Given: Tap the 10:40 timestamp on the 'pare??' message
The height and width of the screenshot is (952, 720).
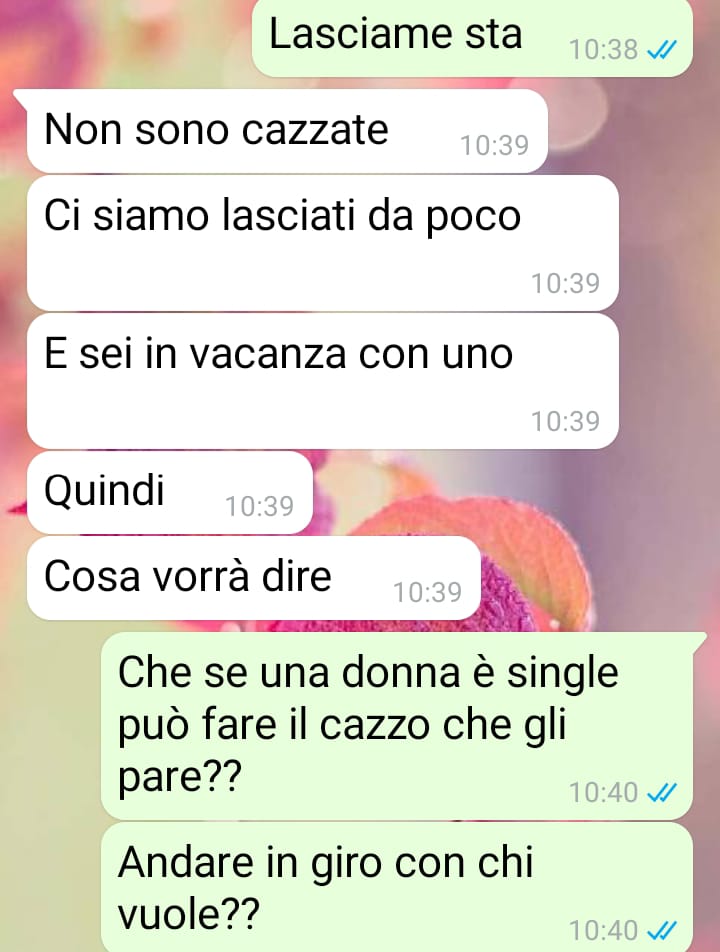Looking at the screenshot, I should click(x=603, y=793).
